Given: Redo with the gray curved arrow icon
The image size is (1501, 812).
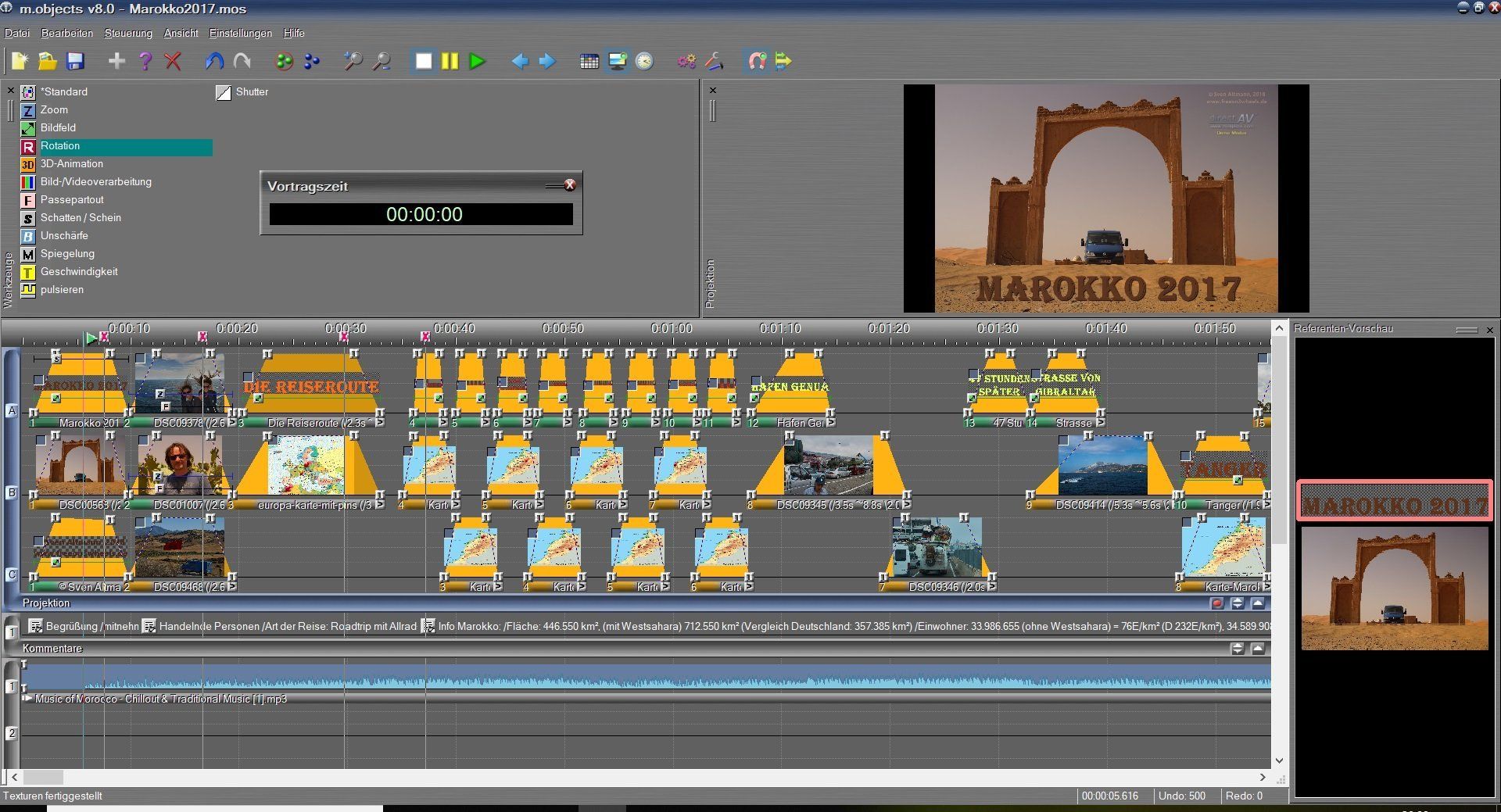Looking at the screenshot, I should [242, 61].
